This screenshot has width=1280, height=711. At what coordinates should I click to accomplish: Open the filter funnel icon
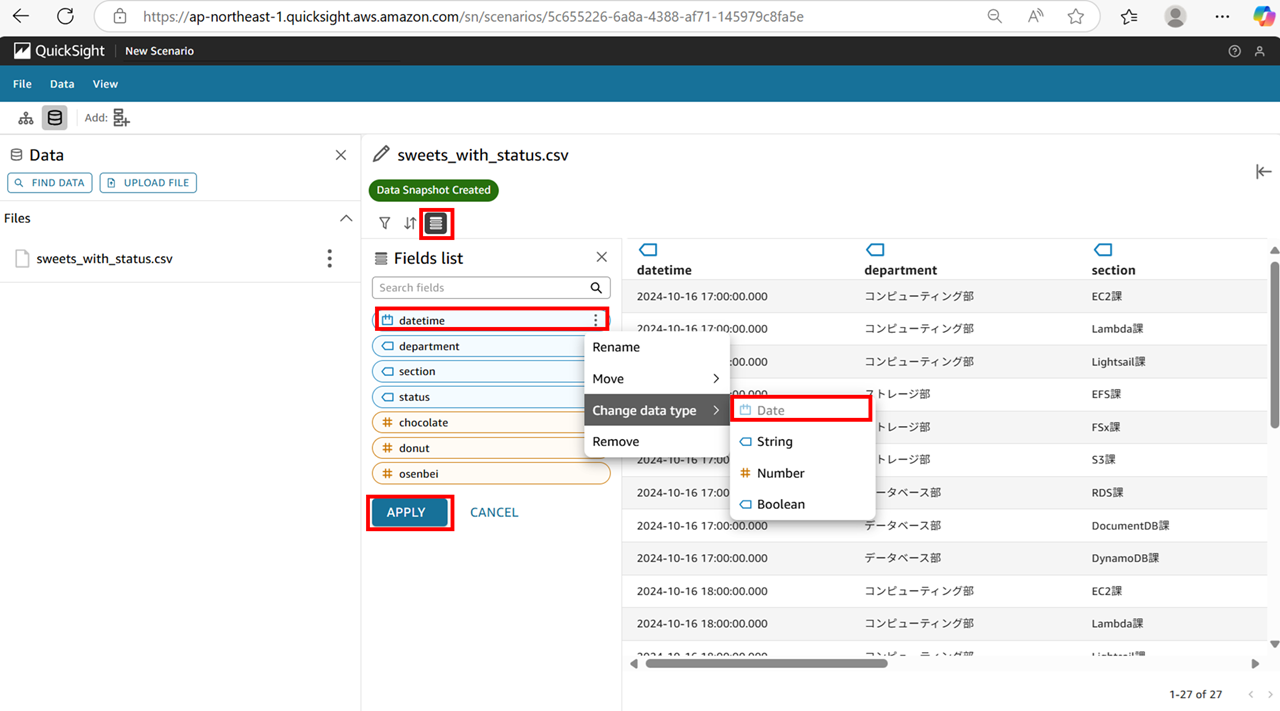point(385,223)
